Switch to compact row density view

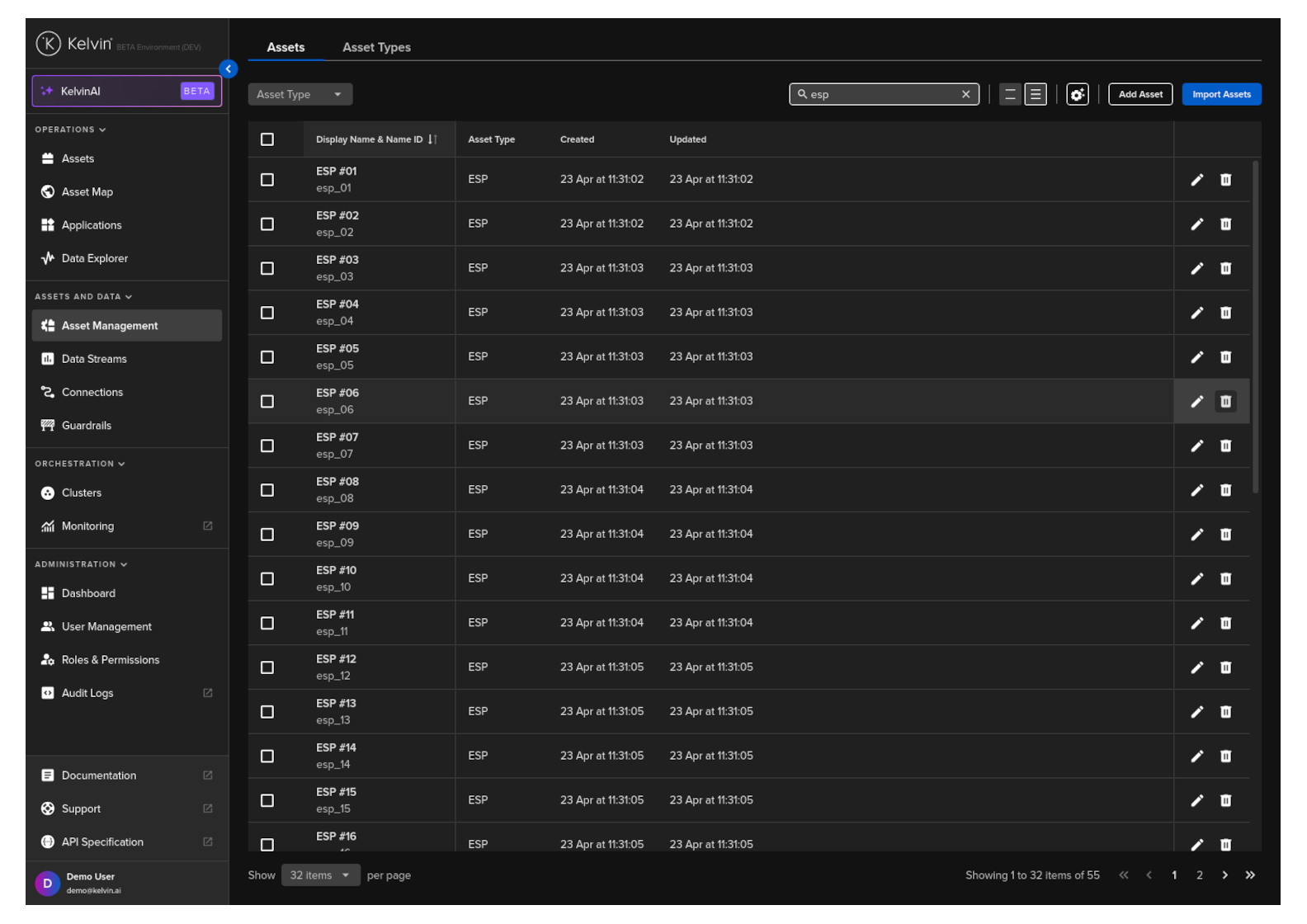tap(1010, 95)
